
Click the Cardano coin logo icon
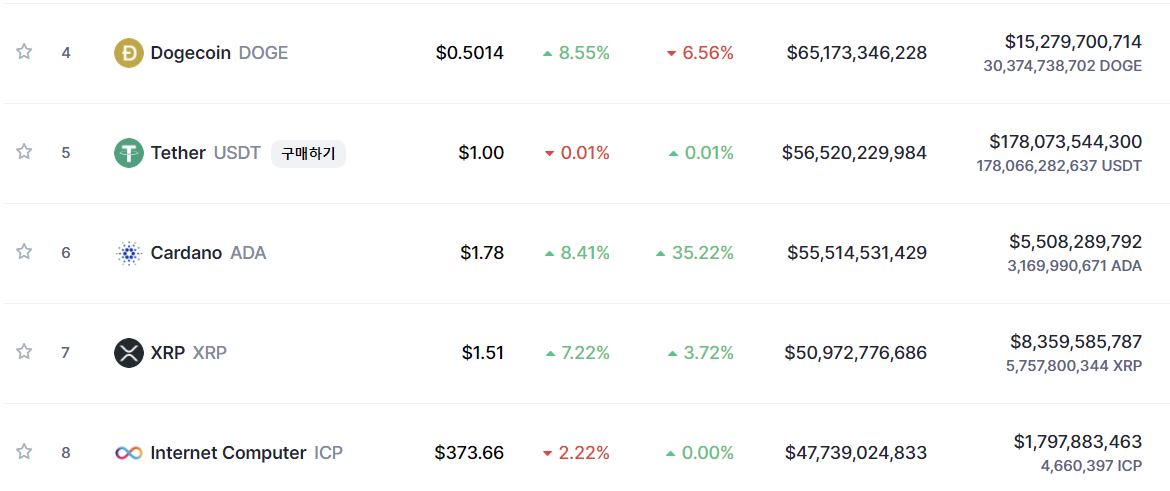(129, 253)
